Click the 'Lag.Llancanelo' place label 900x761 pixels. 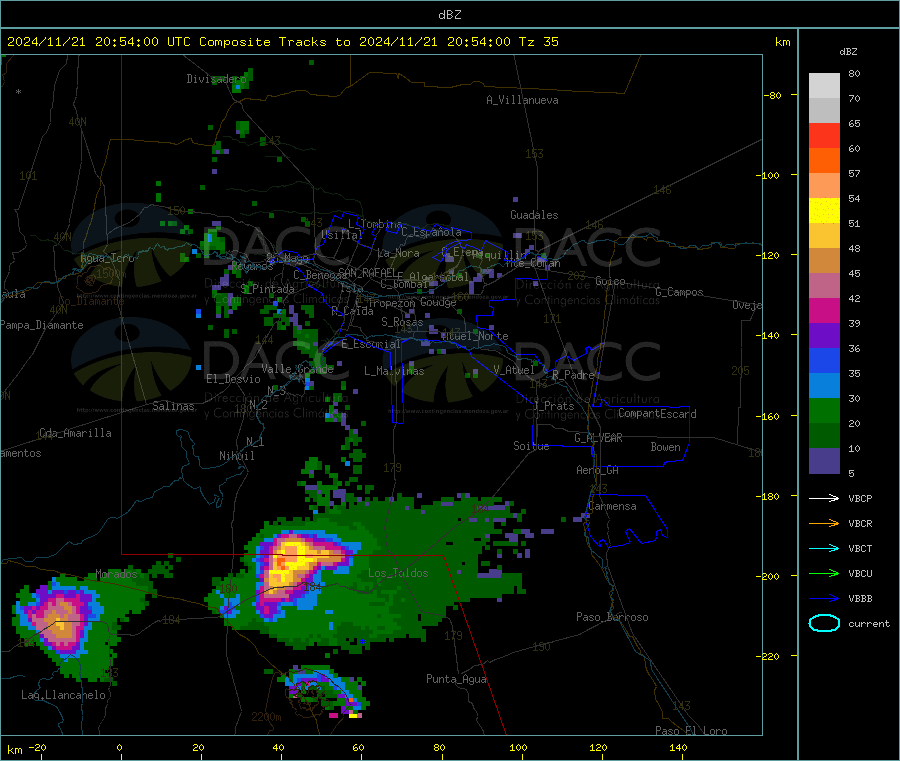tap(63, 695)
